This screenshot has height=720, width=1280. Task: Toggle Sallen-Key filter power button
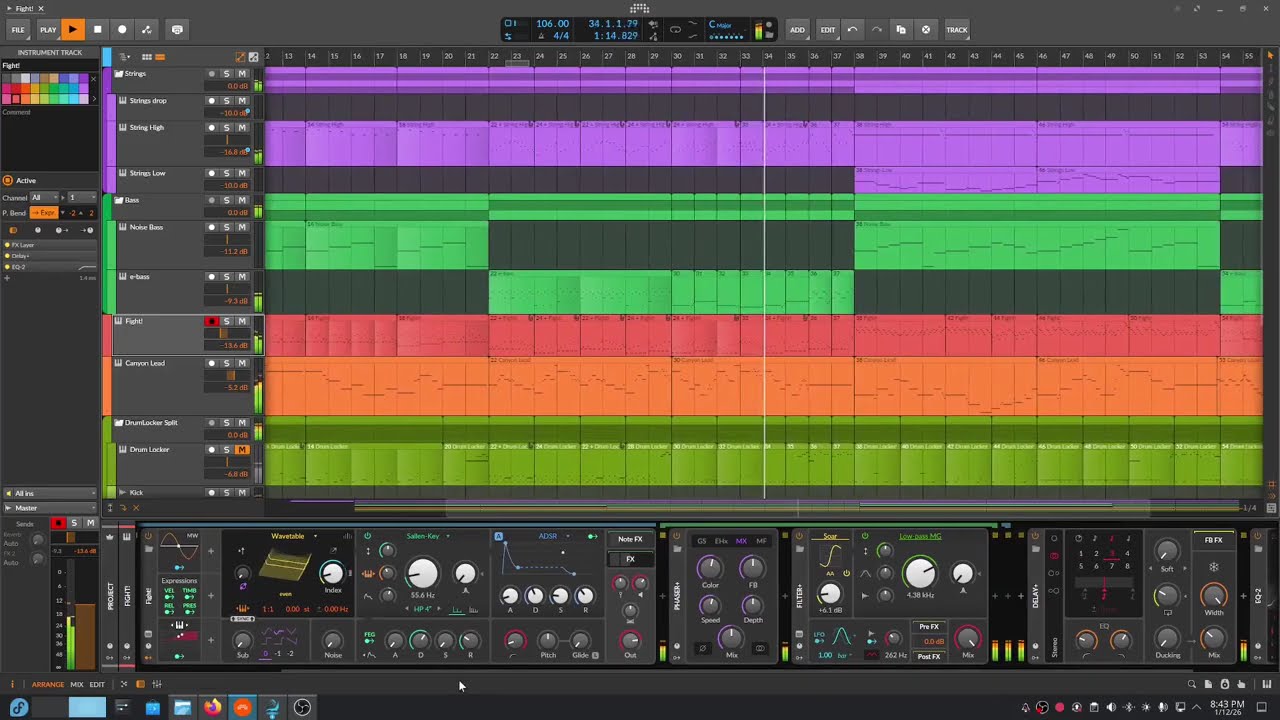coord(367,537)
